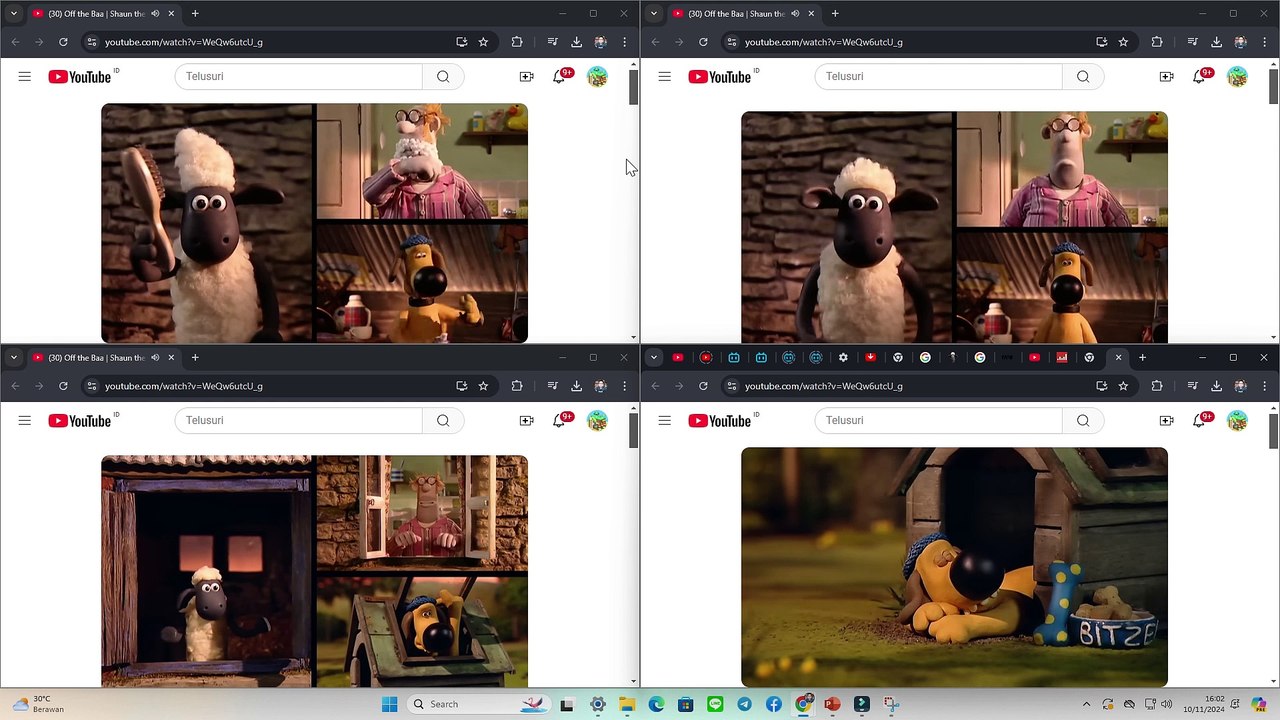Open a new tab in the top-left window
This screenshot has height=720, width=1280.
pos(195,14)
